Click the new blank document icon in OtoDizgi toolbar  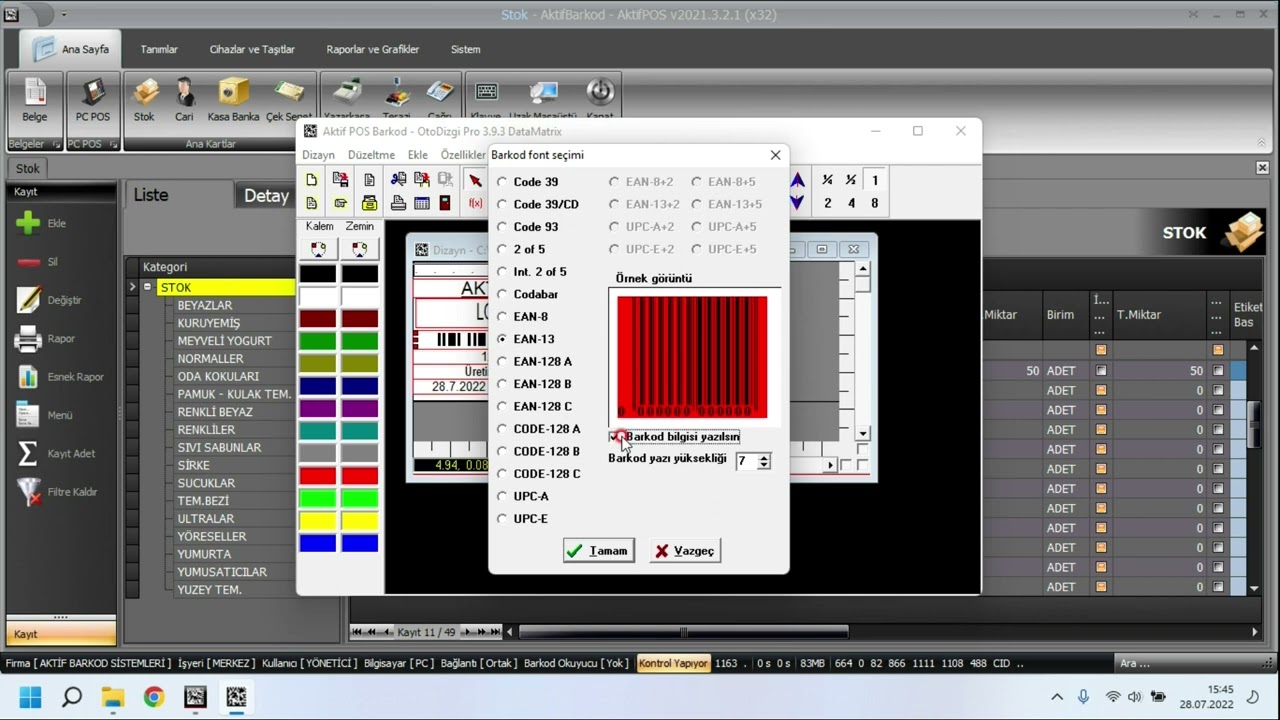click(312, 180)
